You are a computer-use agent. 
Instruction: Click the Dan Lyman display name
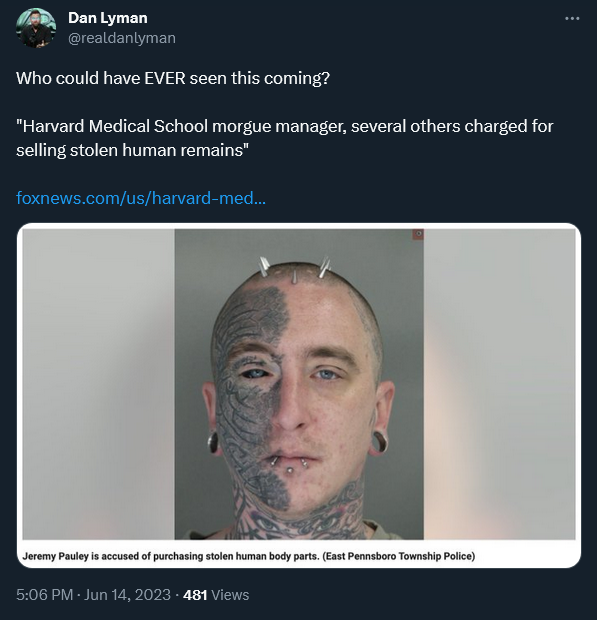[x=108, y=18]
